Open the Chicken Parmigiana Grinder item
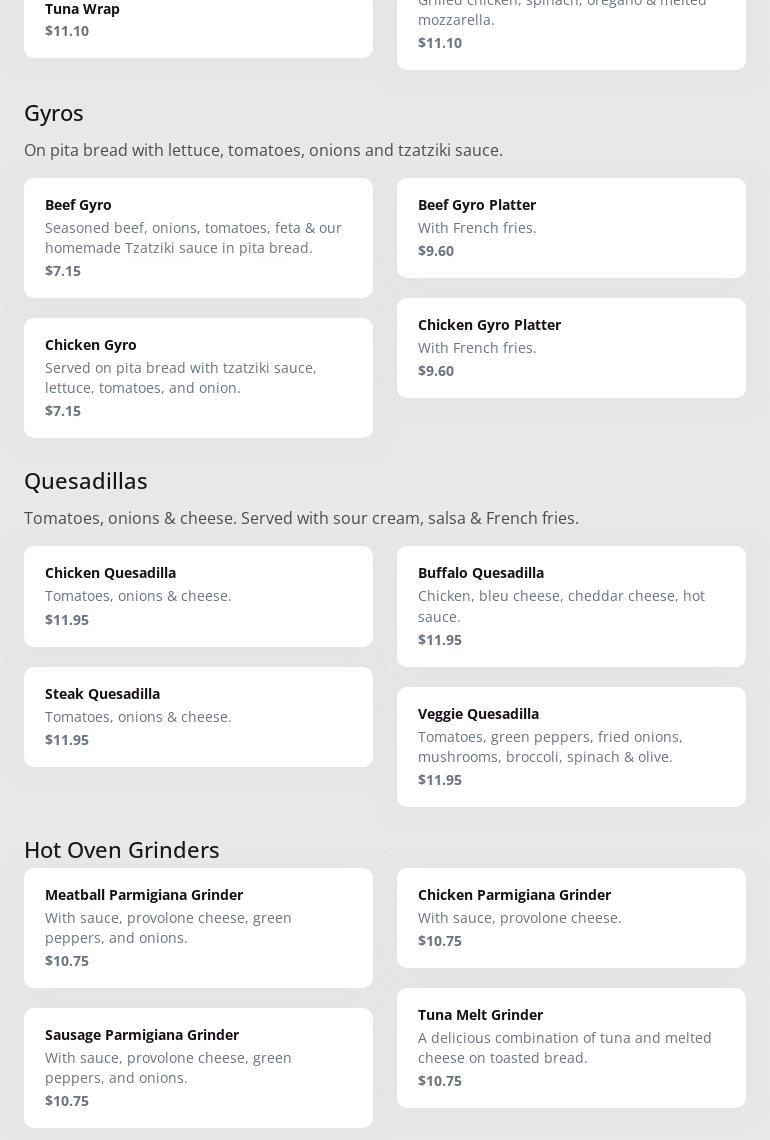 point(571,917)
